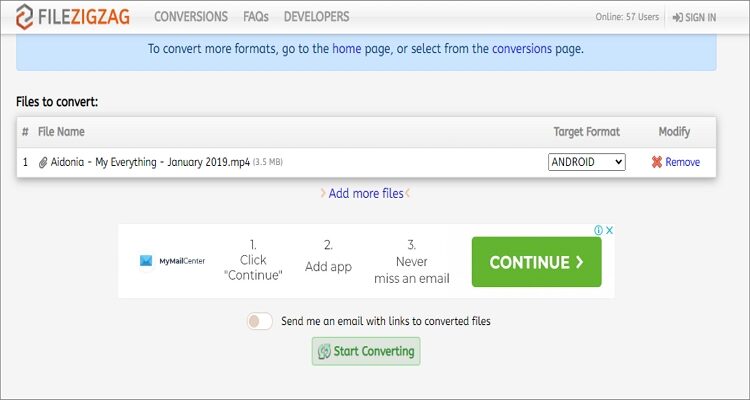Go to the DEVELOPERS section

click(316, 17)
